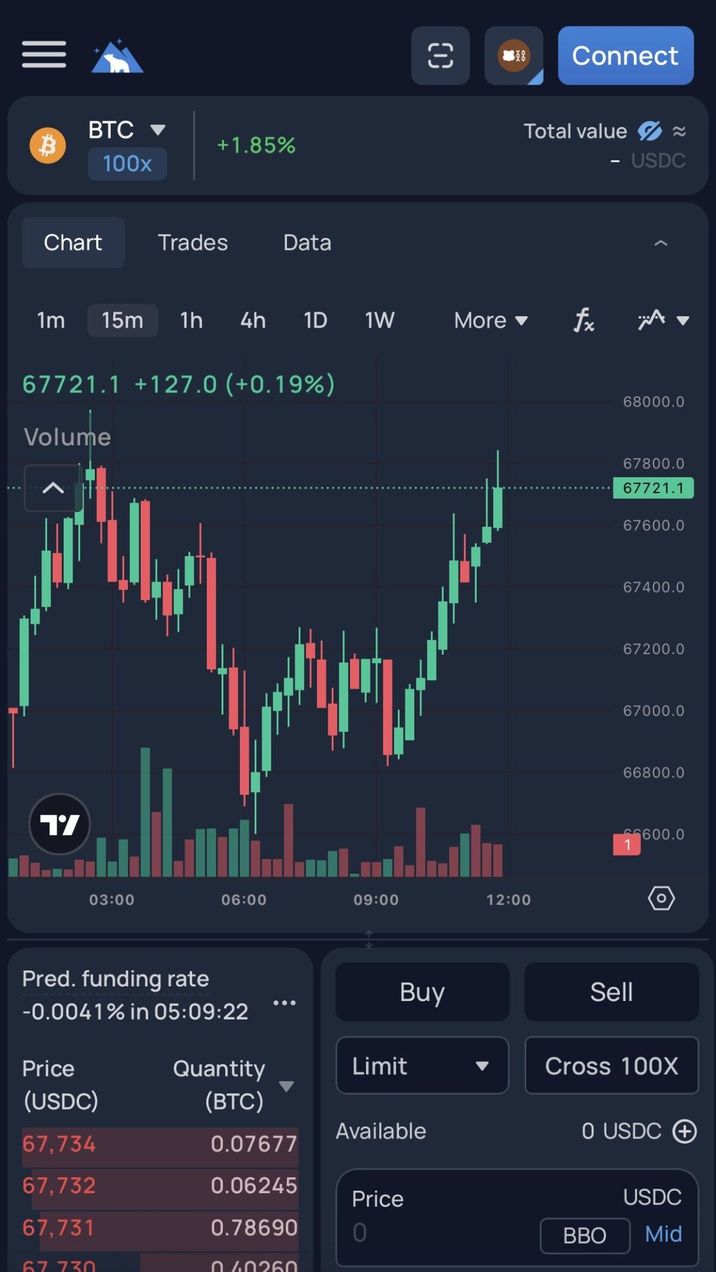The width and height of the screenshot is (716, 1272).
Task: Click the TradingView logo
Action: click(60, 825)
